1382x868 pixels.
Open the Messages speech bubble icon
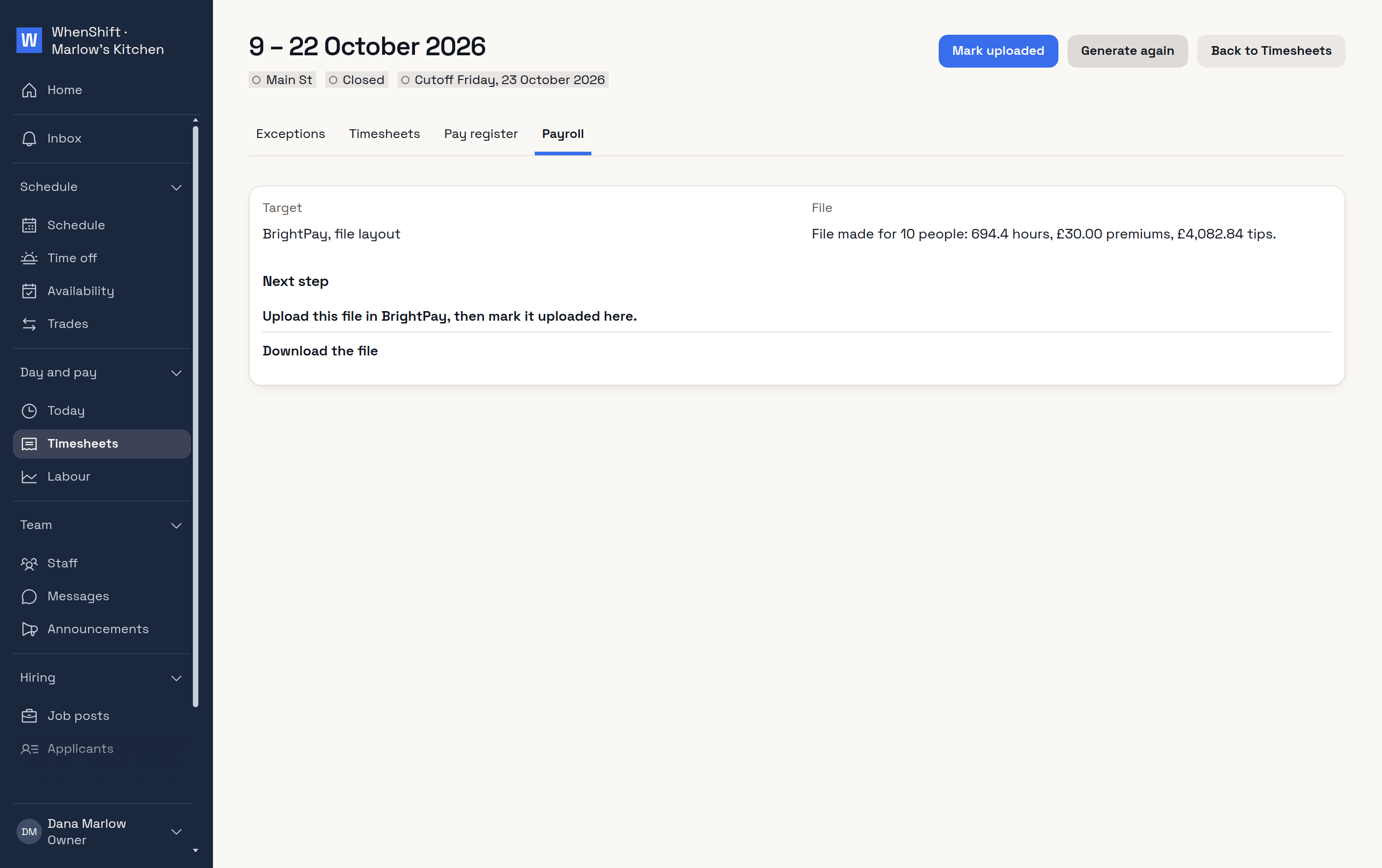point(29,597)
